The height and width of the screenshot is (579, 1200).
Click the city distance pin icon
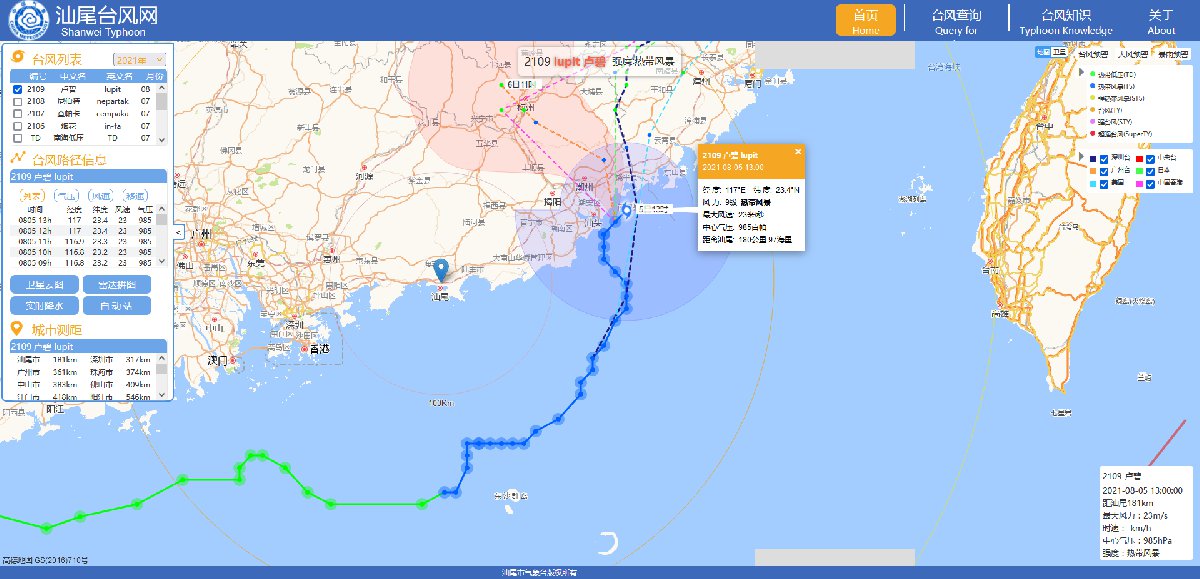[x=16, y=329]
